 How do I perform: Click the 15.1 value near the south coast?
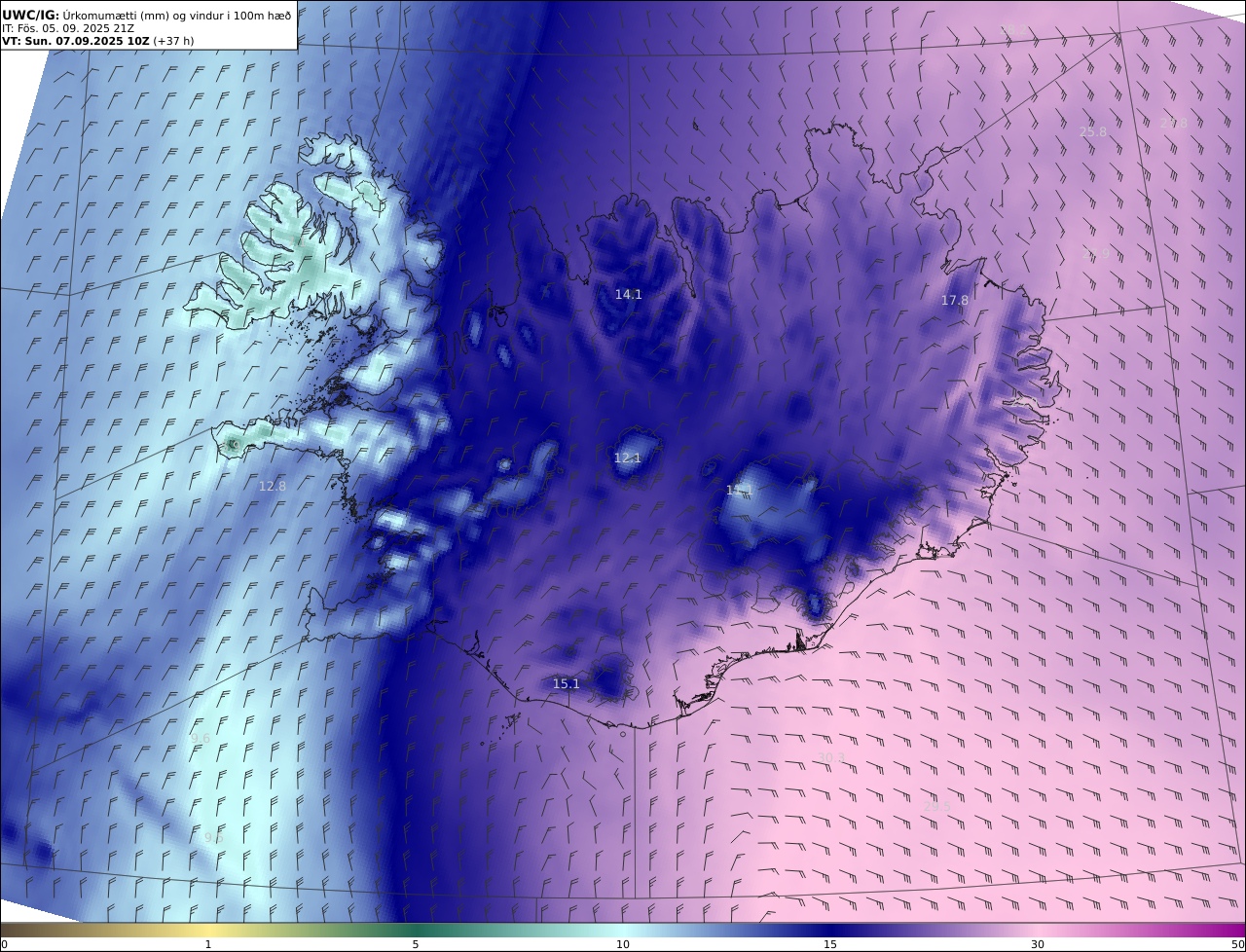tap(566, 683)
